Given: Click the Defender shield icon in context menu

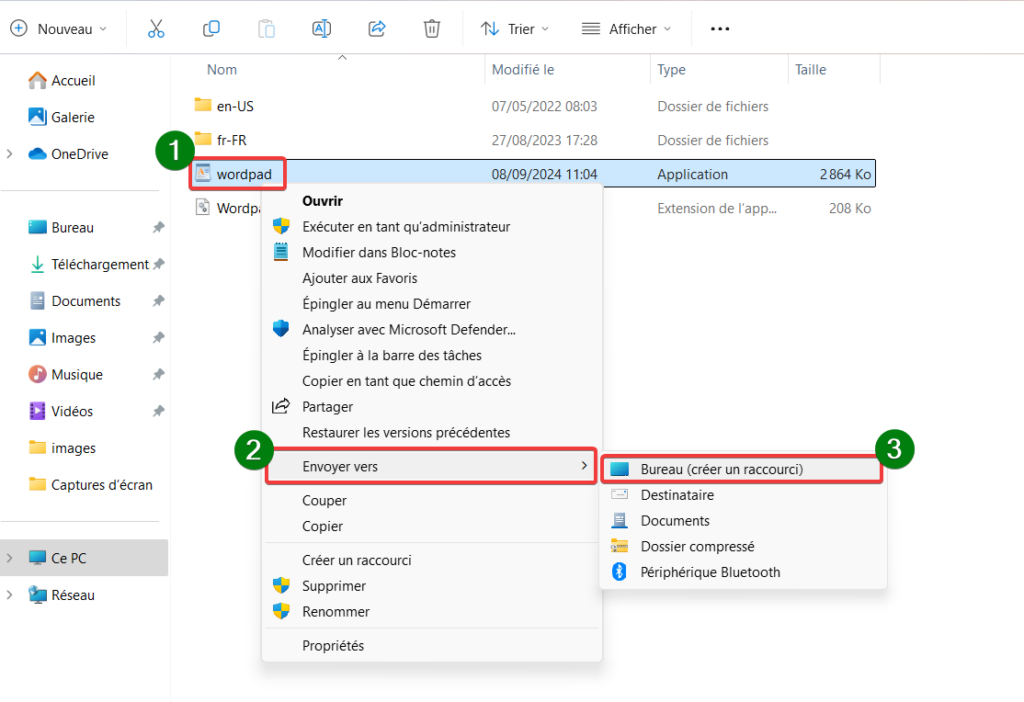Looking at the screenshot, I should 281,328.
